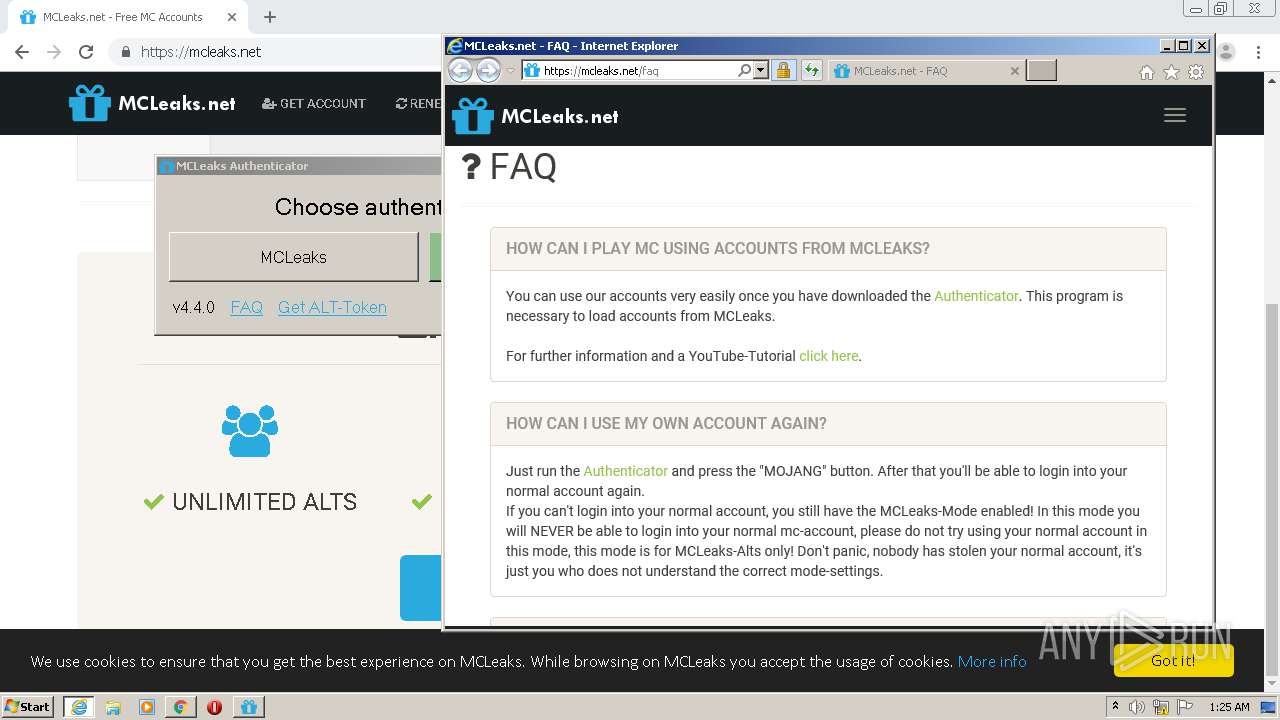Go back in Internet Explorer

[x=460, y=70]
